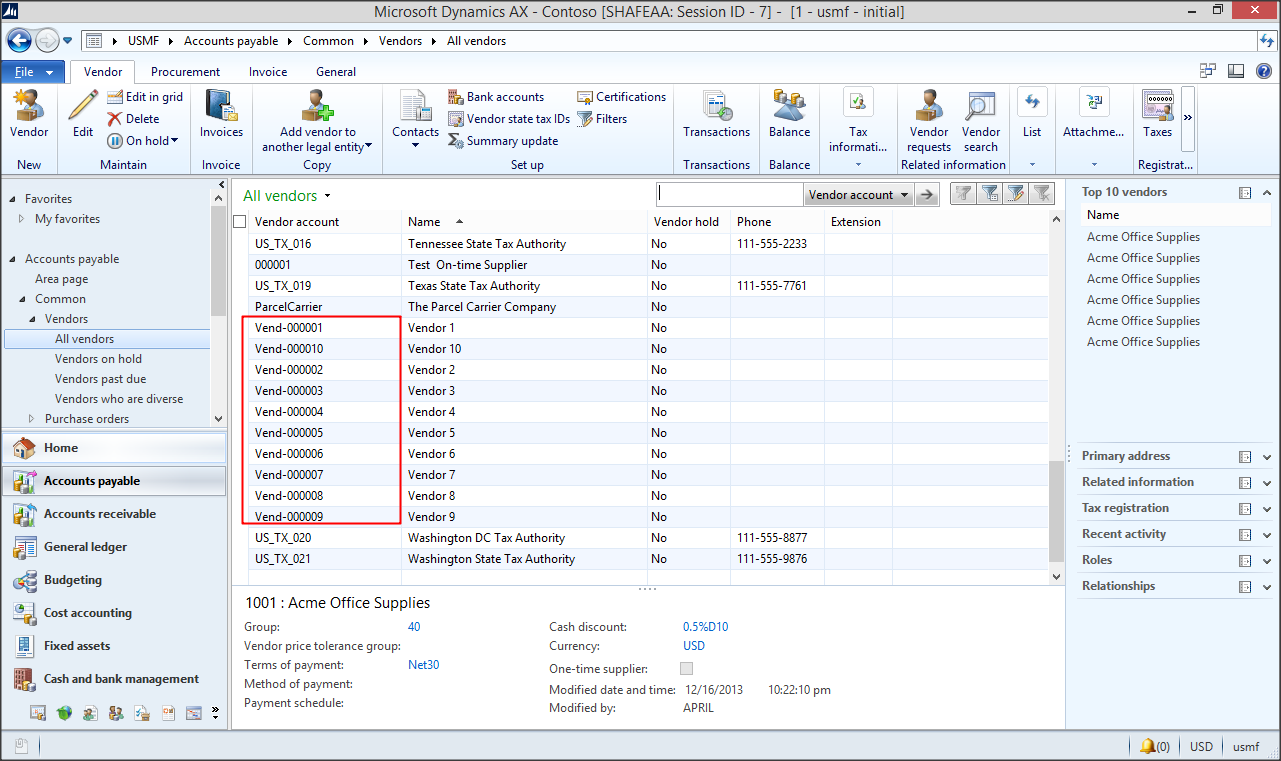The height and width of the screenshot is (761, 1281).
Task: Open Vendor account filter field dropdown
Action: point(859,195)
